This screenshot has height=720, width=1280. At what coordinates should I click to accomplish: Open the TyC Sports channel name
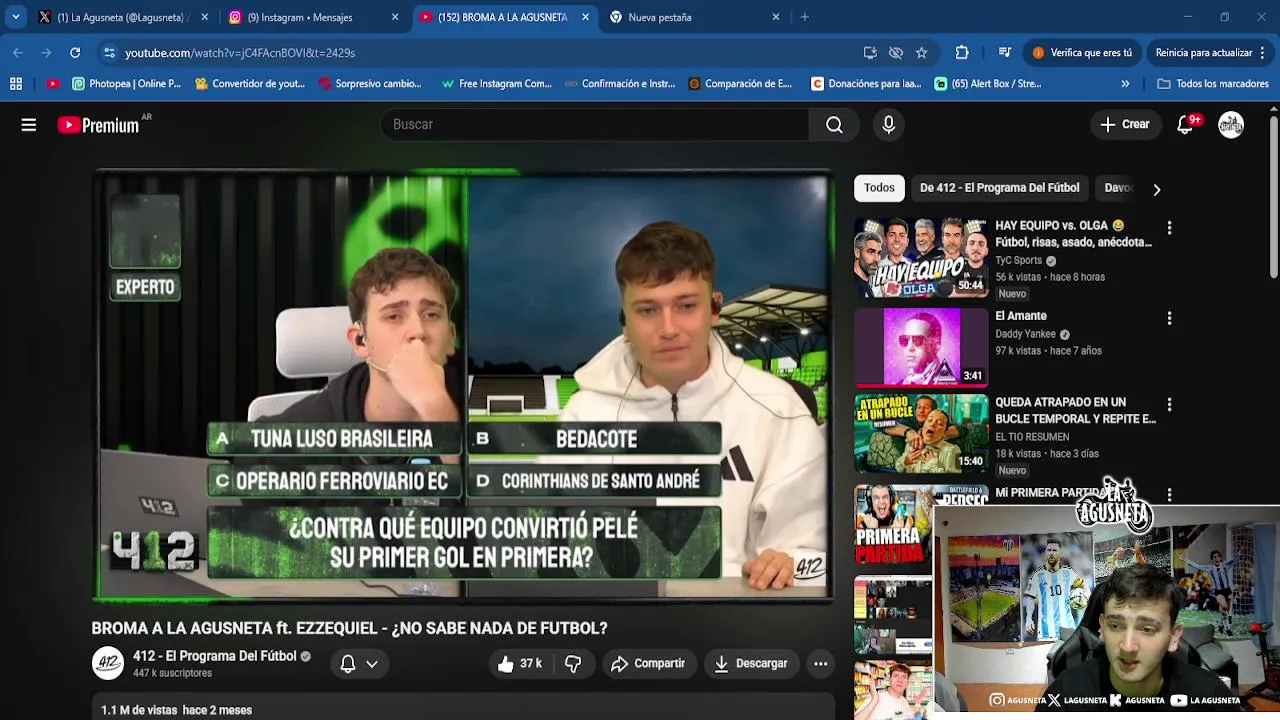pos(1018,261)
